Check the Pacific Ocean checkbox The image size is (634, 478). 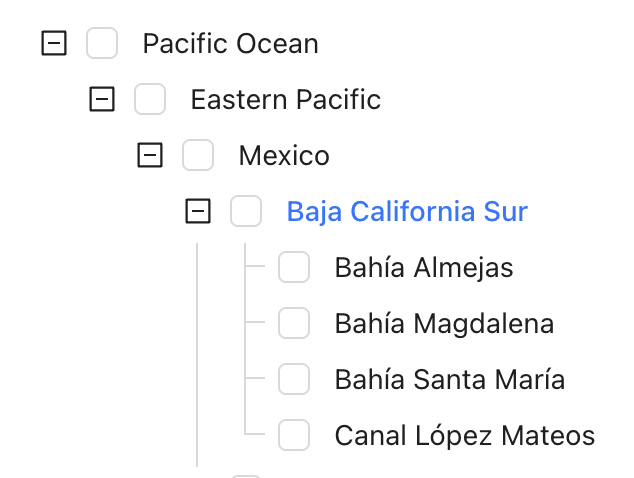pyautogui.click(x=102, y=44)
